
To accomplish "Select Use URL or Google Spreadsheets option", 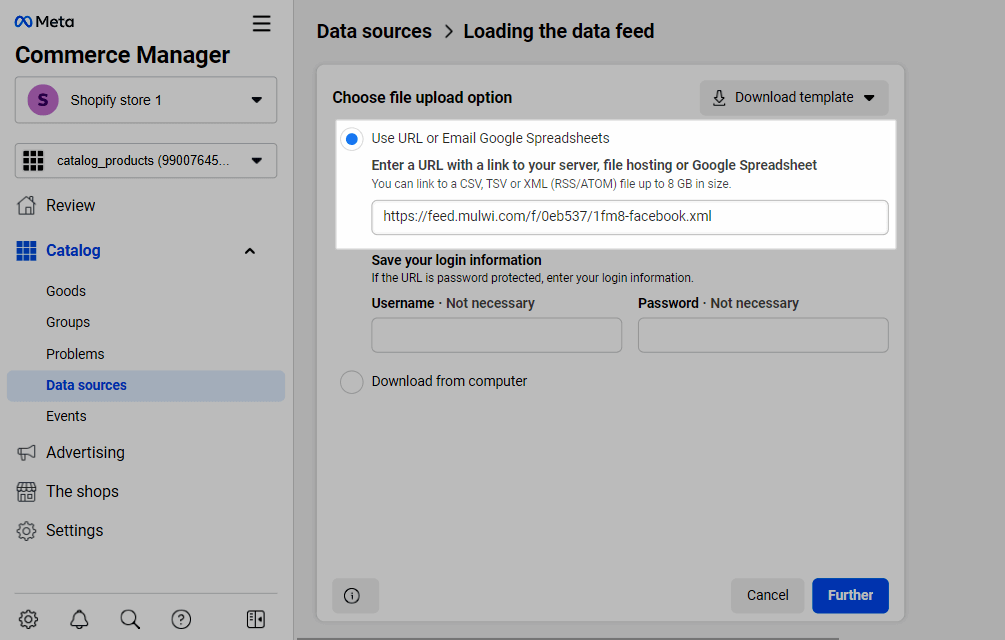I will [351, 139].
